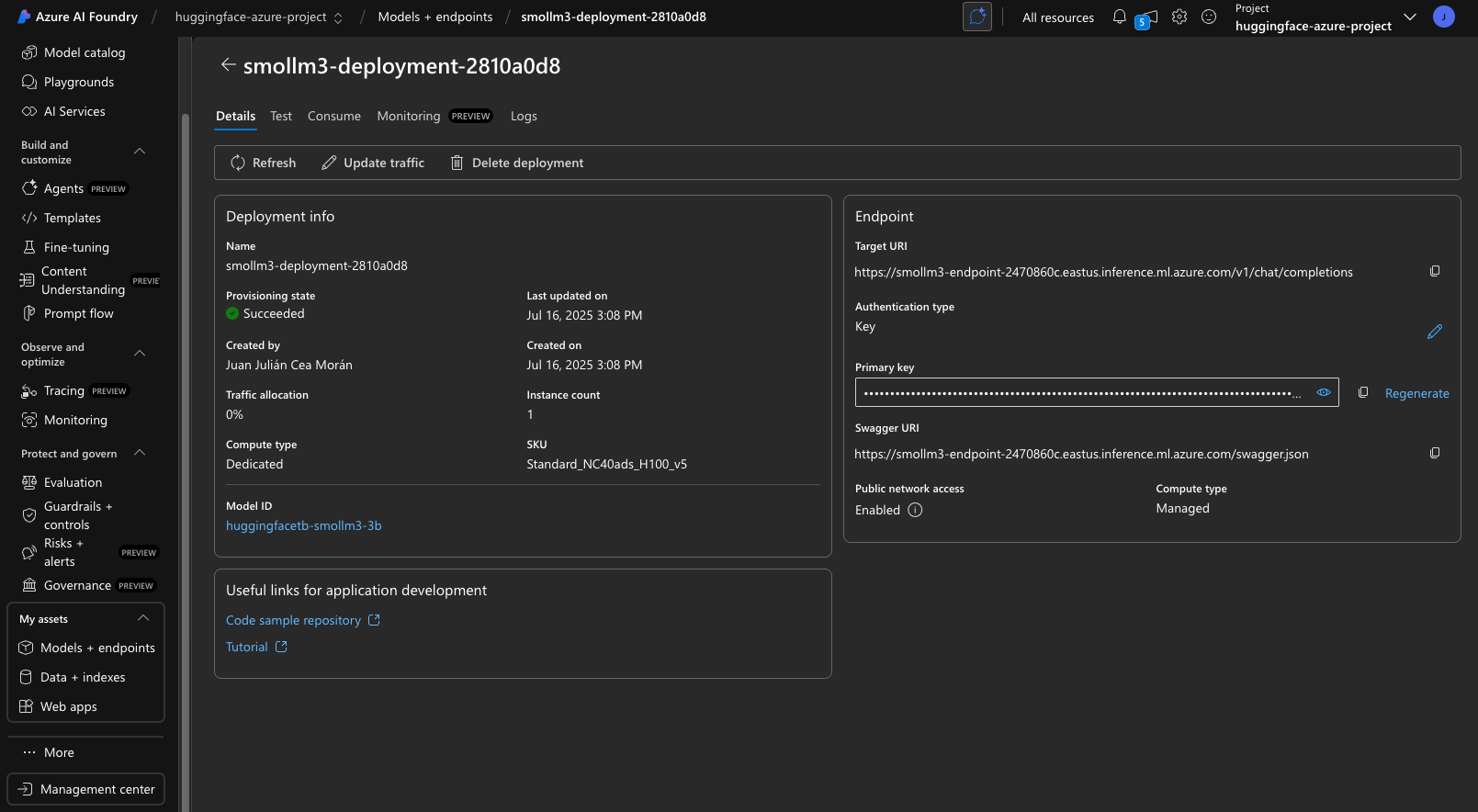Click Regenerate for the primary key
Screen dimensions: 1478x812
click(1416, 393)
